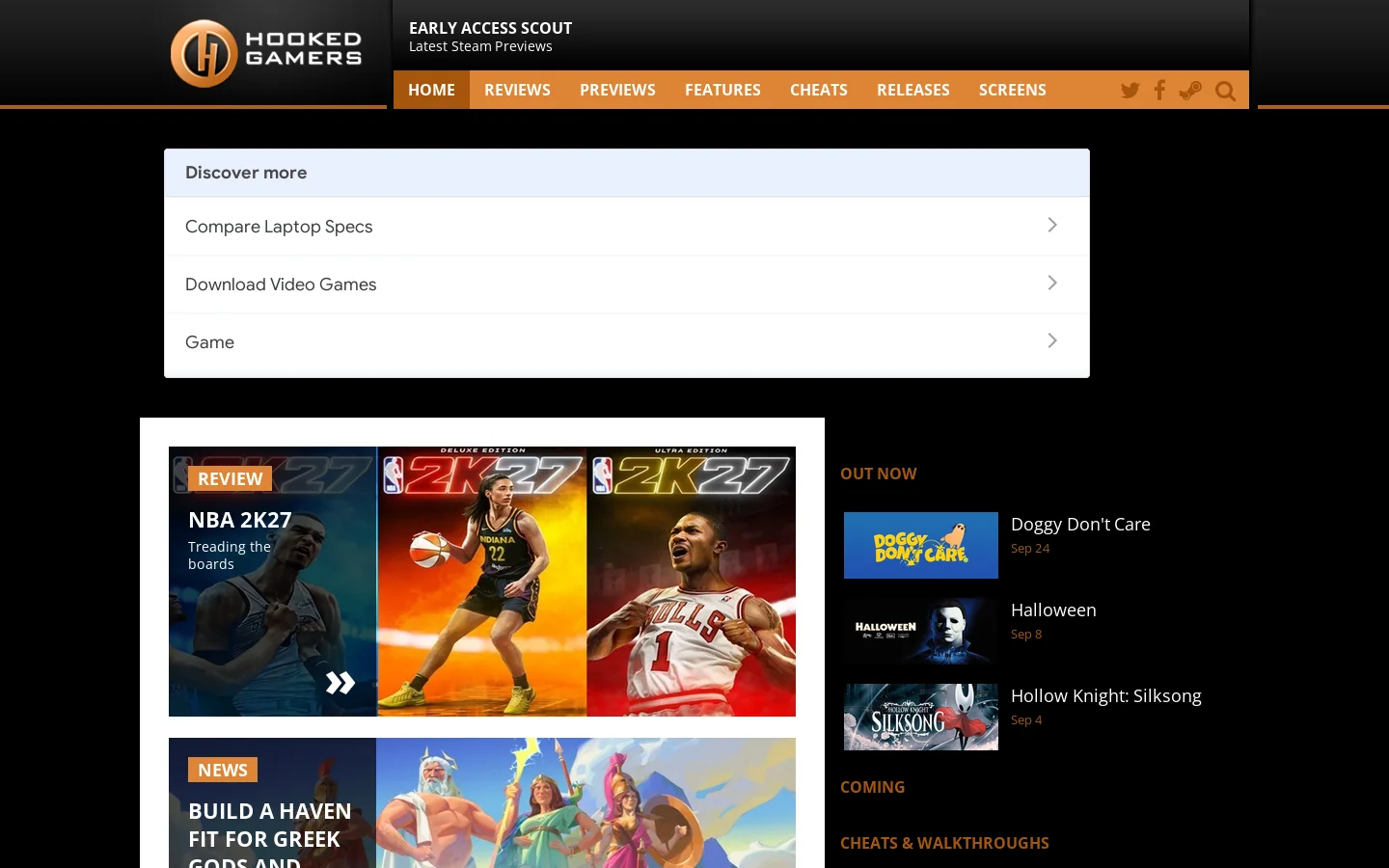Select the Download Video Games text
Image resolution: width=1389 pixels, height=868 pixels.
[x=281, y=285]
